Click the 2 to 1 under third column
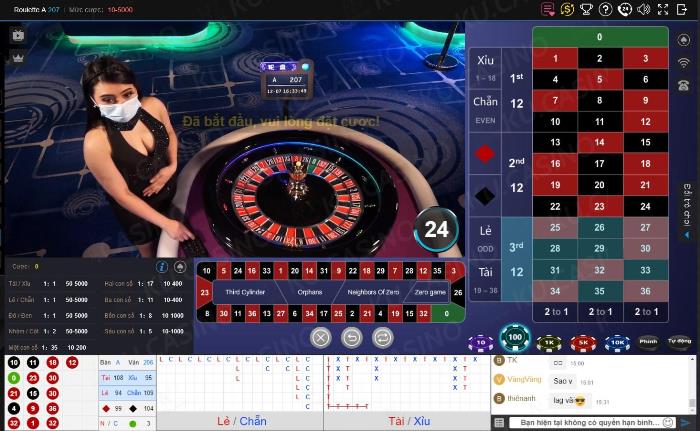This screenshot has width=700, height=431. pos(646,312)
